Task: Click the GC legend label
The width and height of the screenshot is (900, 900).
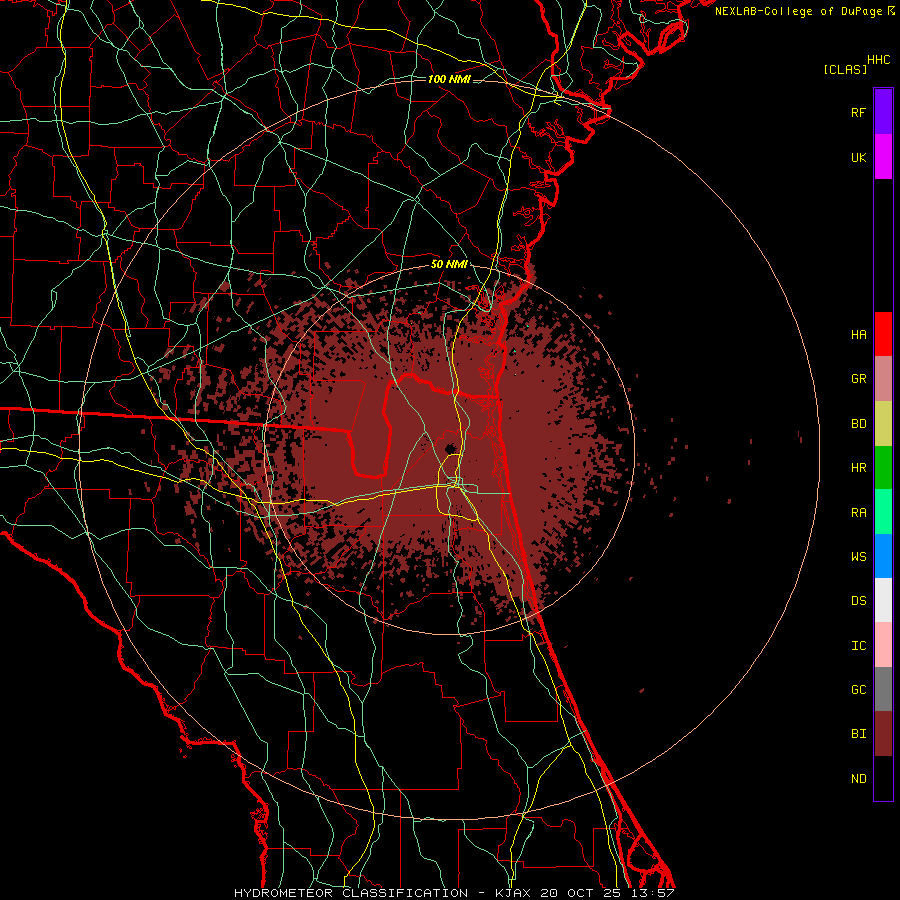Action: [x=858, y=690]
